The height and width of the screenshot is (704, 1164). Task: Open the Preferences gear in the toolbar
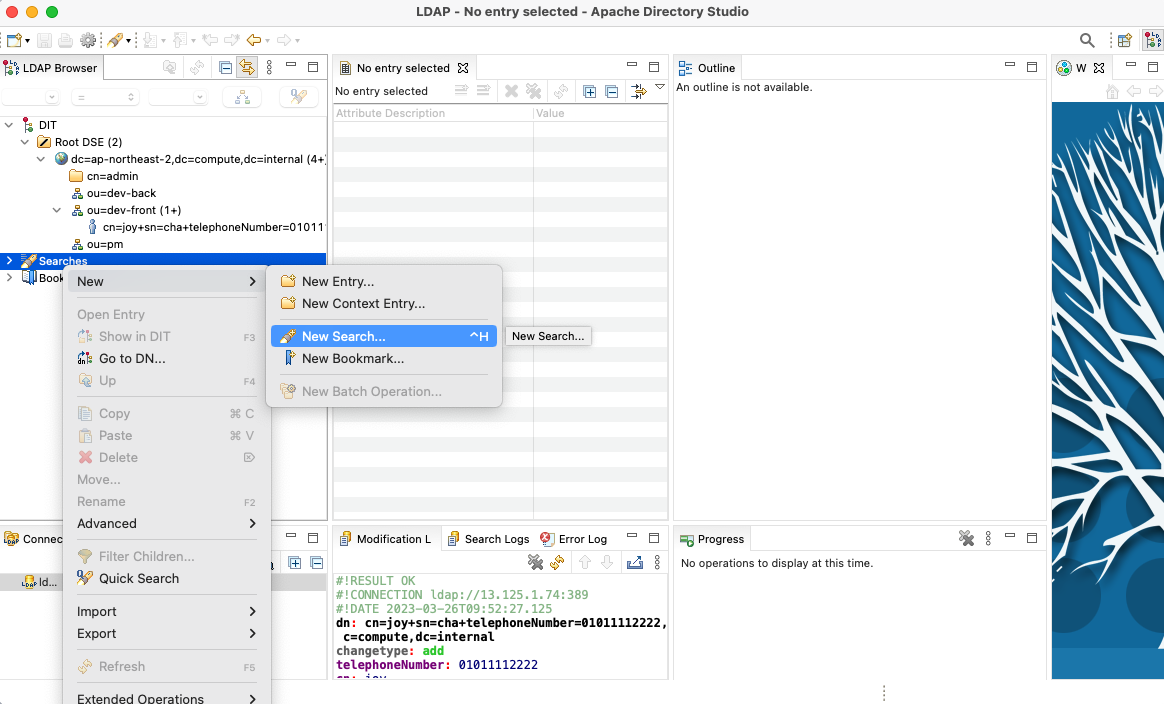point(88,40)
